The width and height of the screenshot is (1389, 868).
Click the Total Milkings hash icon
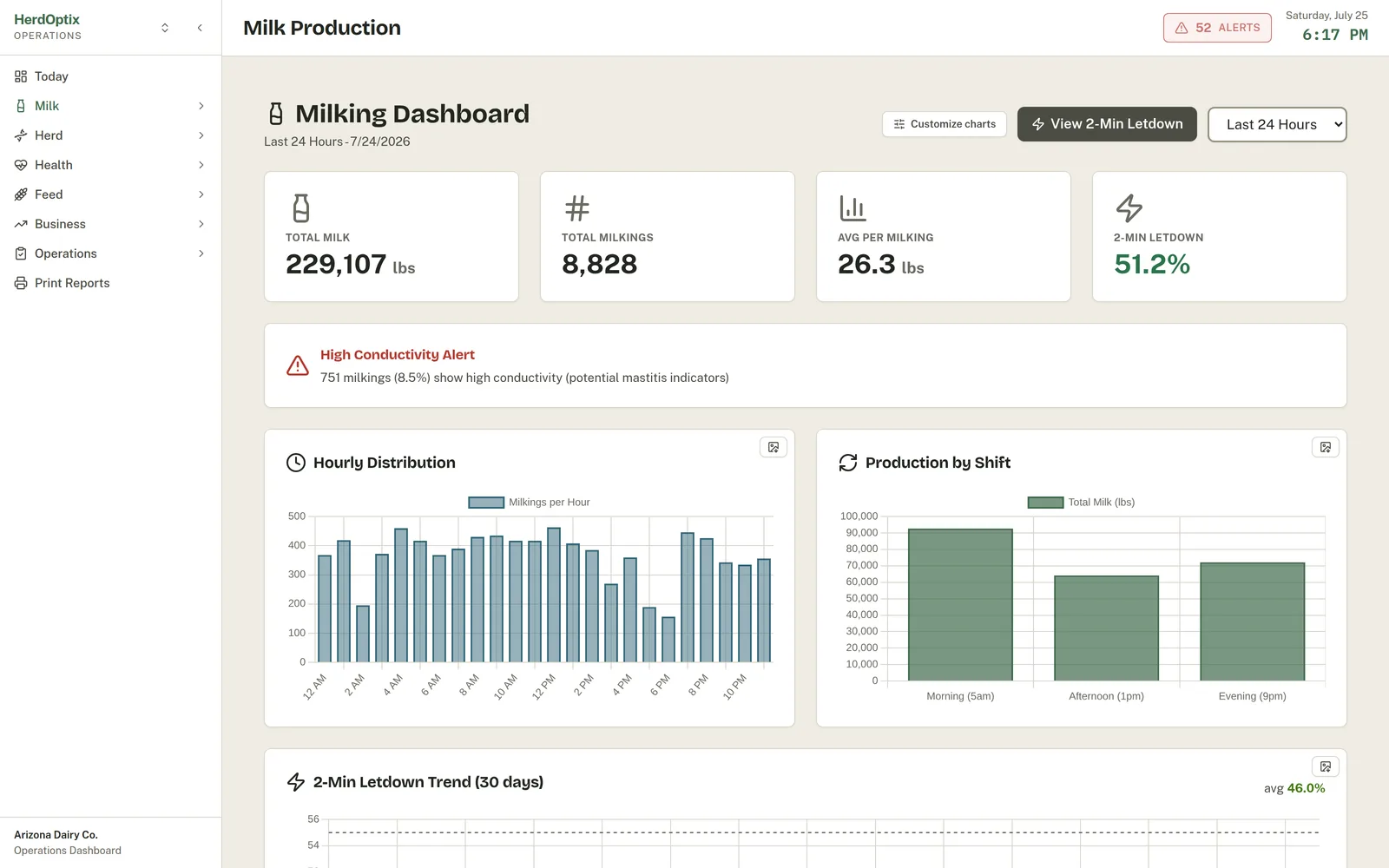pos(577,208)
